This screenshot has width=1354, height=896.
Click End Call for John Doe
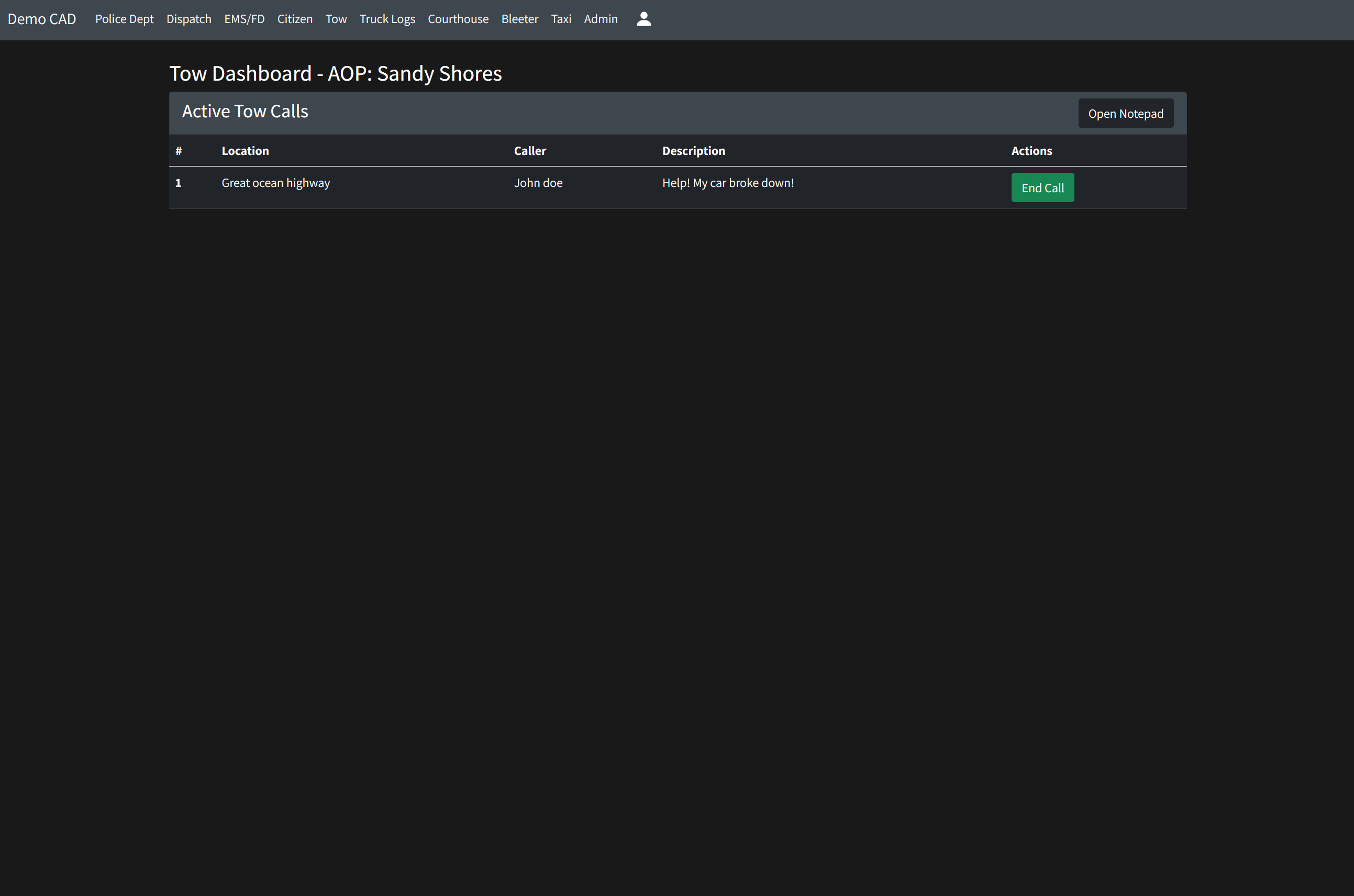(1042, 188)
